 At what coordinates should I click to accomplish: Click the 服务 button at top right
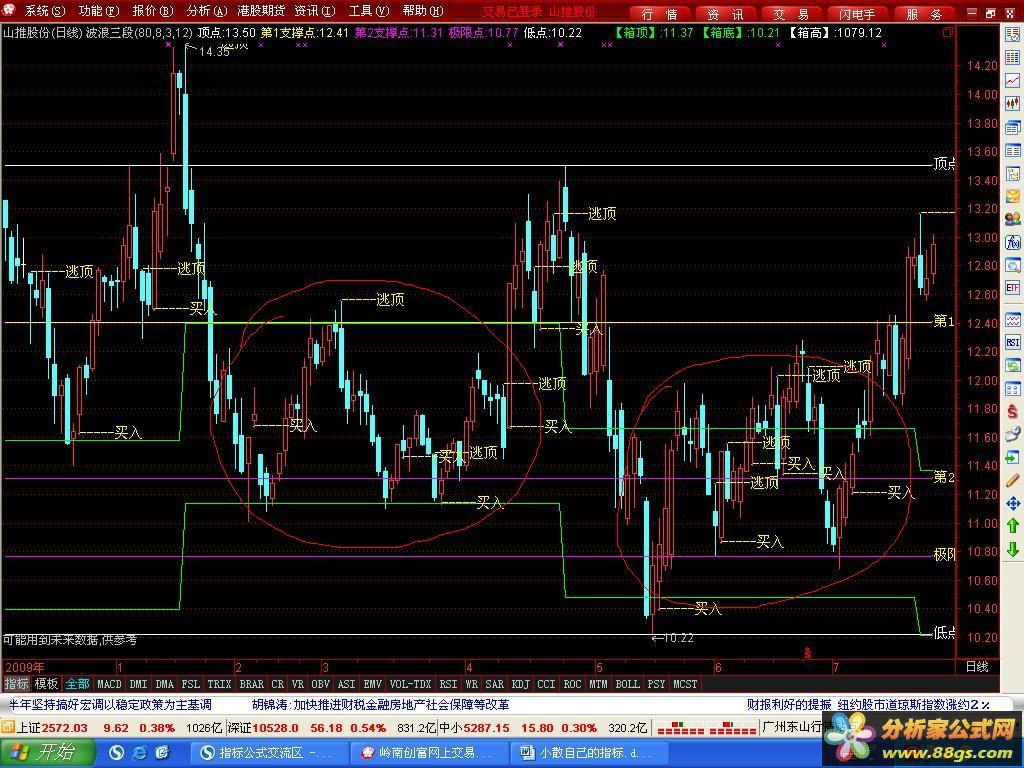(x=924, y=14)
